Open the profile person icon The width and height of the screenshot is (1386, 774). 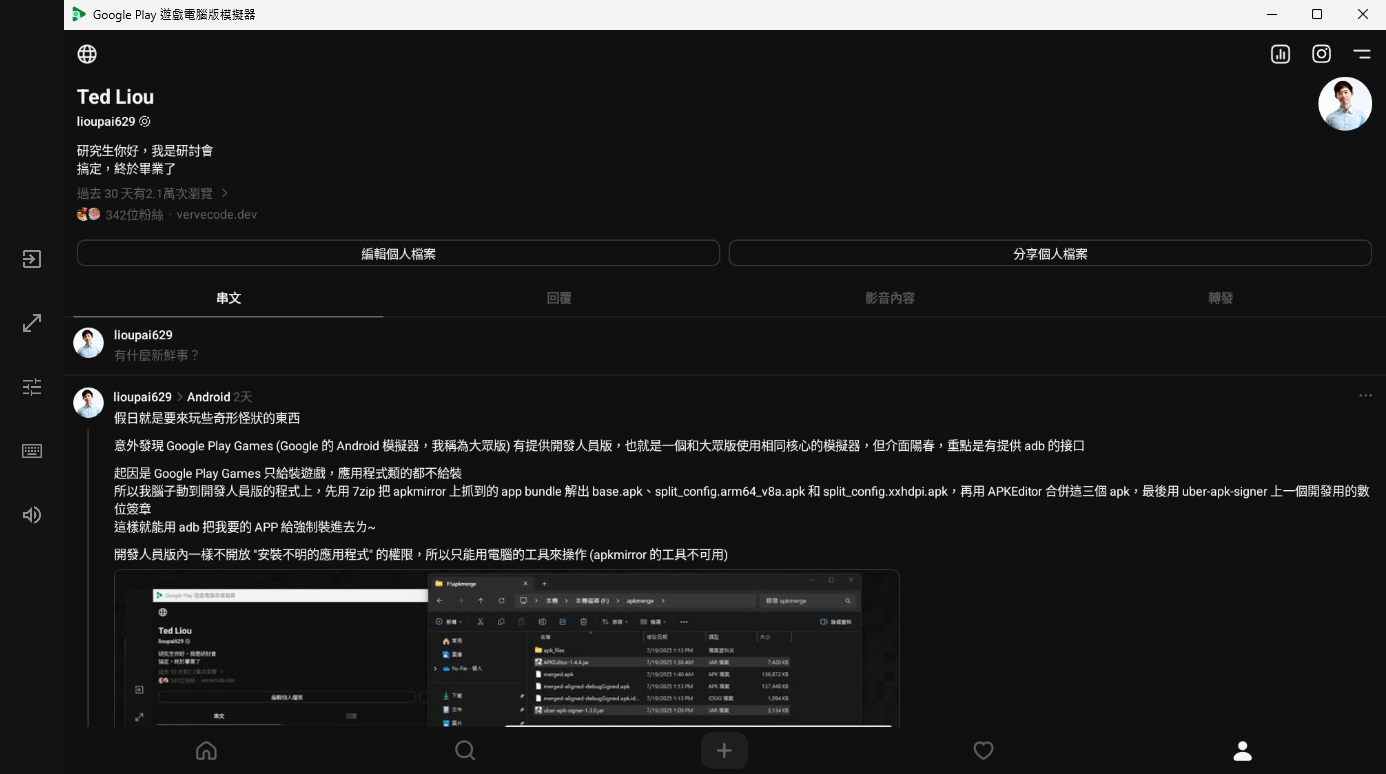pos(1242,750)
